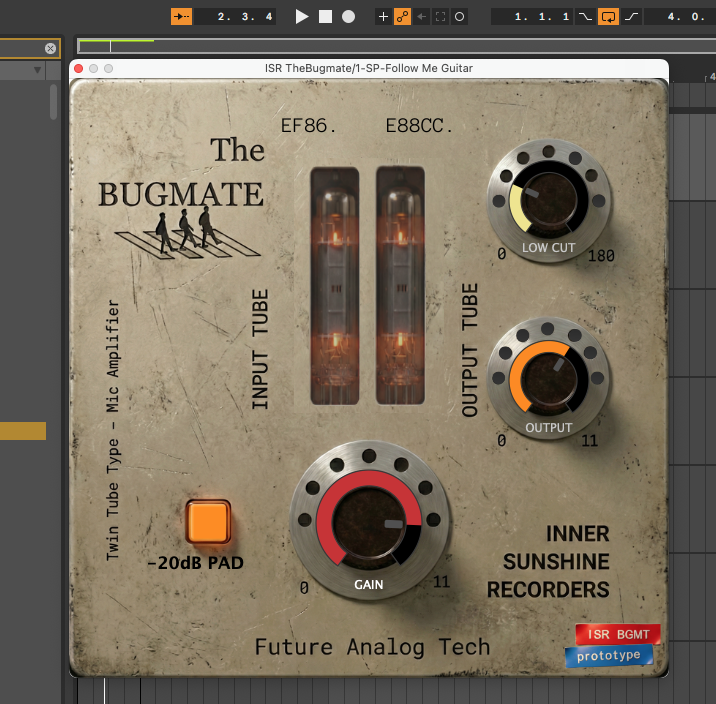
Task: Click the loop length field 4. 0.
Action: click(x=680, y=17)
